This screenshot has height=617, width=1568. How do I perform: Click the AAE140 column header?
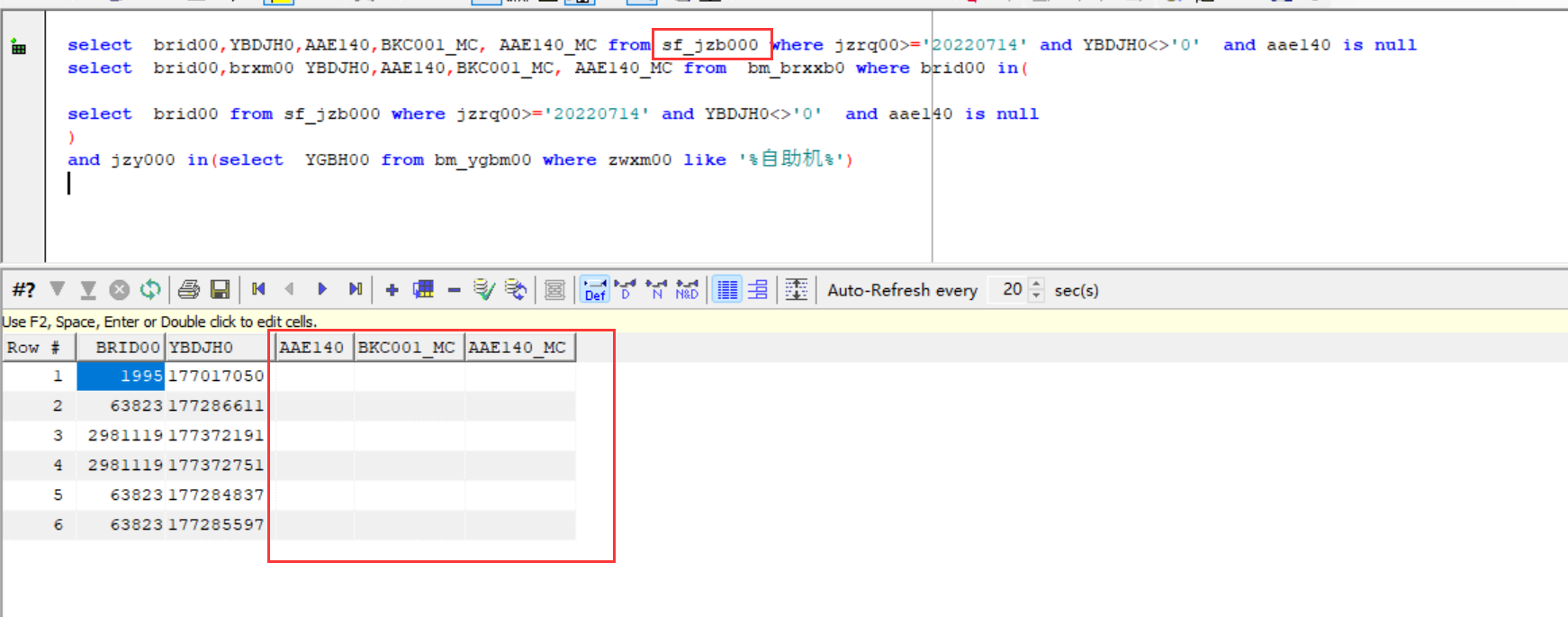[314, 348]
